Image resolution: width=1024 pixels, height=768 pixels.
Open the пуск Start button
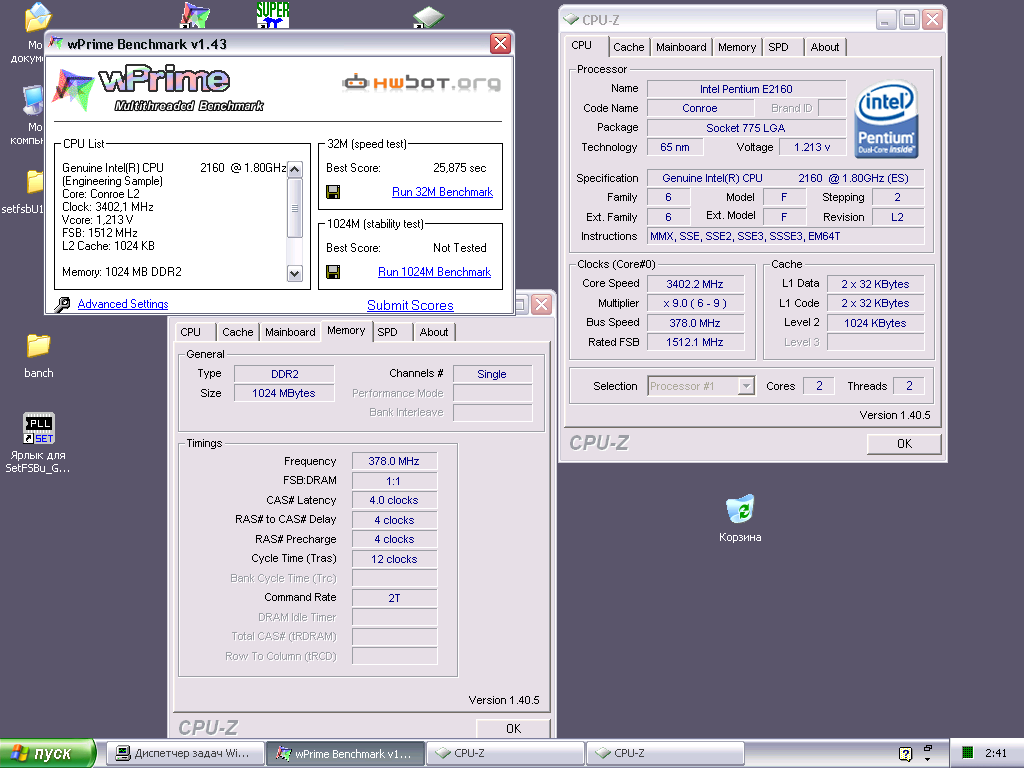48,754
